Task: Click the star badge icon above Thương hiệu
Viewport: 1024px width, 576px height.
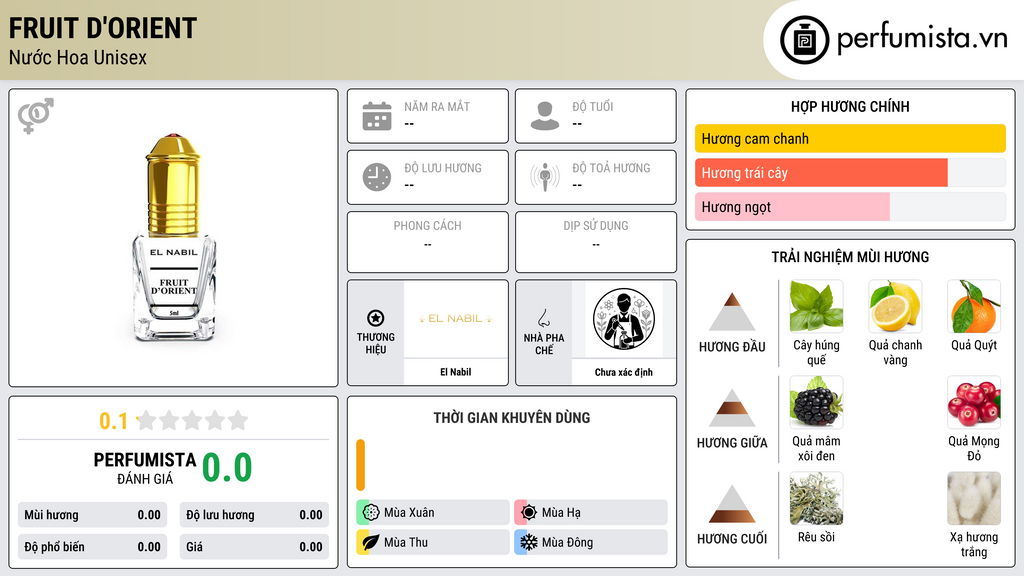Action: coord(376,318)
